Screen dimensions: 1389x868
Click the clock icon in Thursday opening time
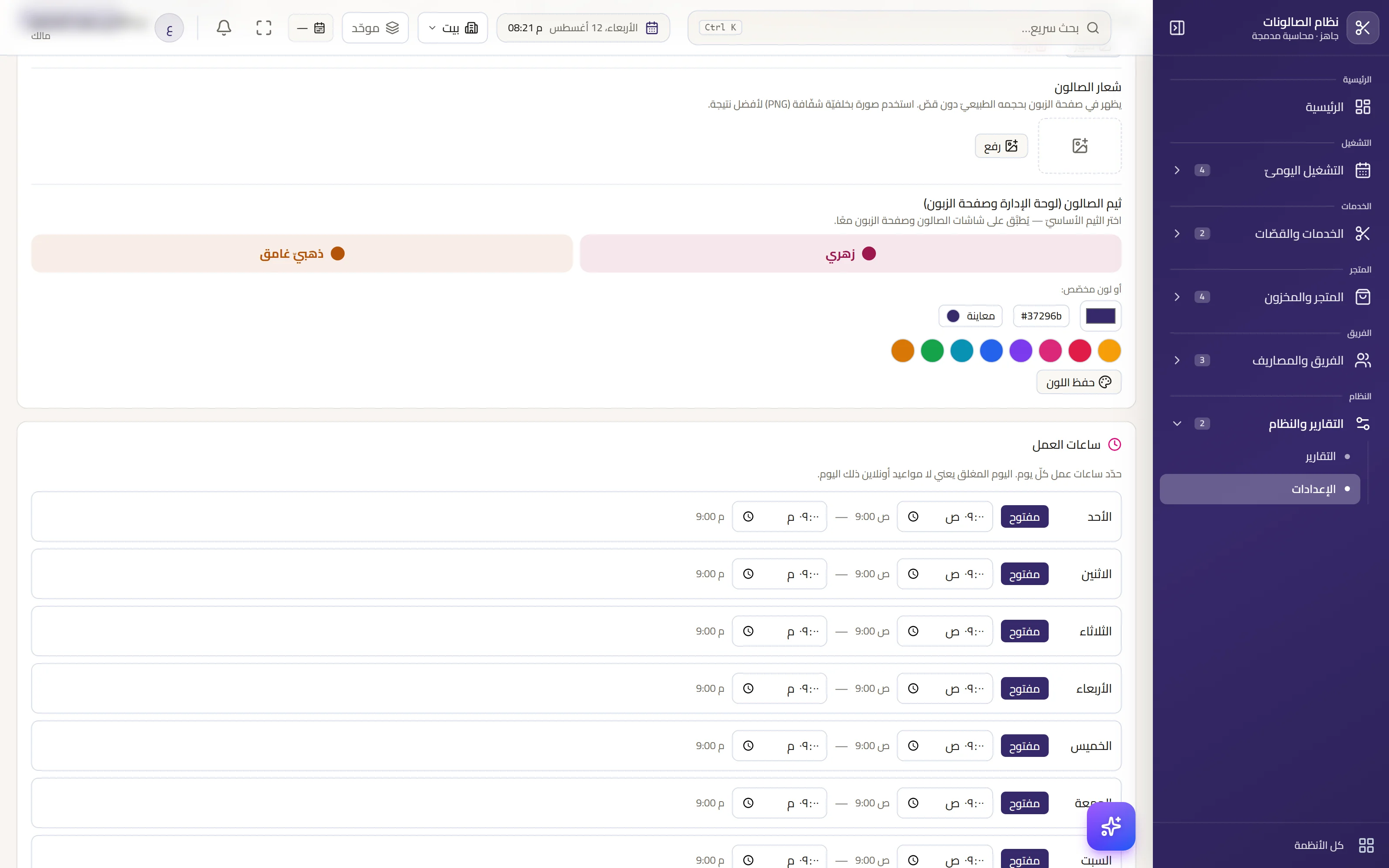point(913,746)
